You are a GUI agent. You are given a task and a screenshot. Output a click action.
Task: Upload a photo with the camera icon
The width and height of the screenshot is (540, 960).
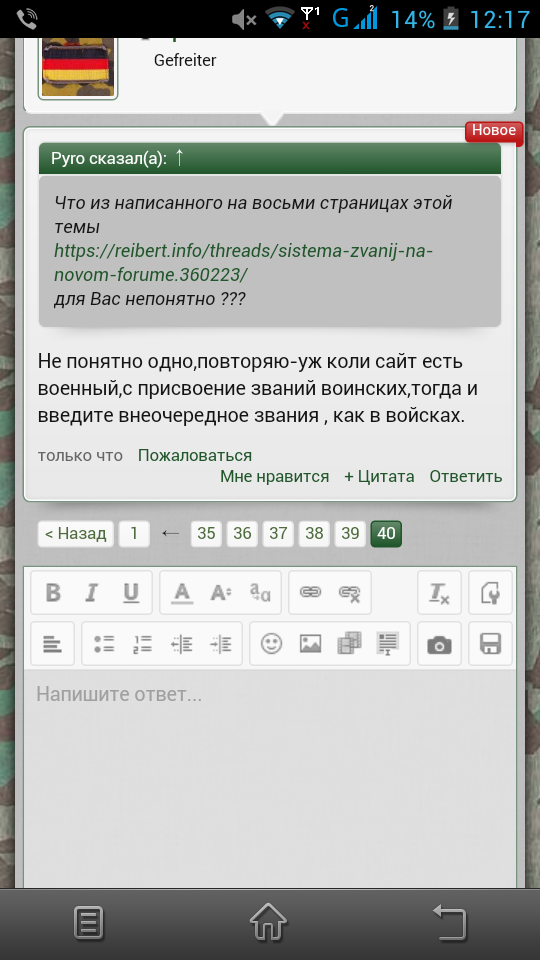439,643
